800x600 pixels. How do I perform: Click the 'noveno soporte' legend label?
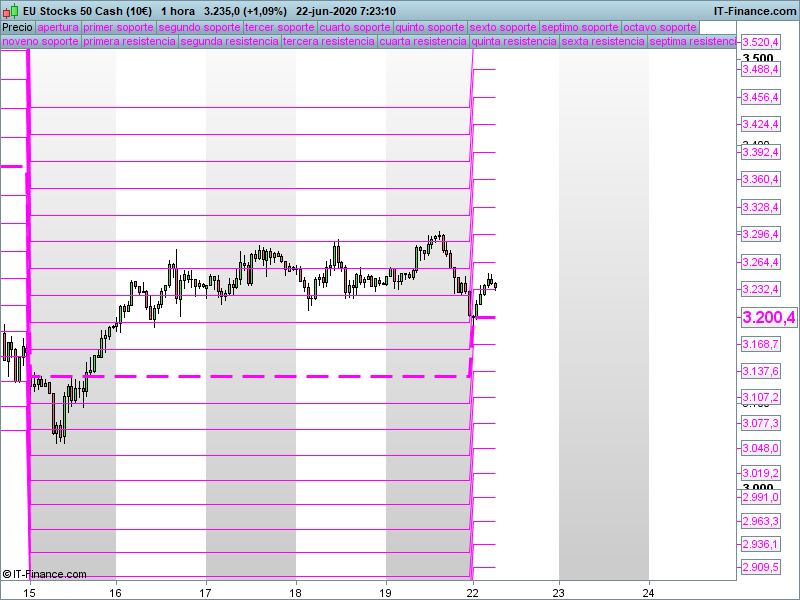coord(40,42)
